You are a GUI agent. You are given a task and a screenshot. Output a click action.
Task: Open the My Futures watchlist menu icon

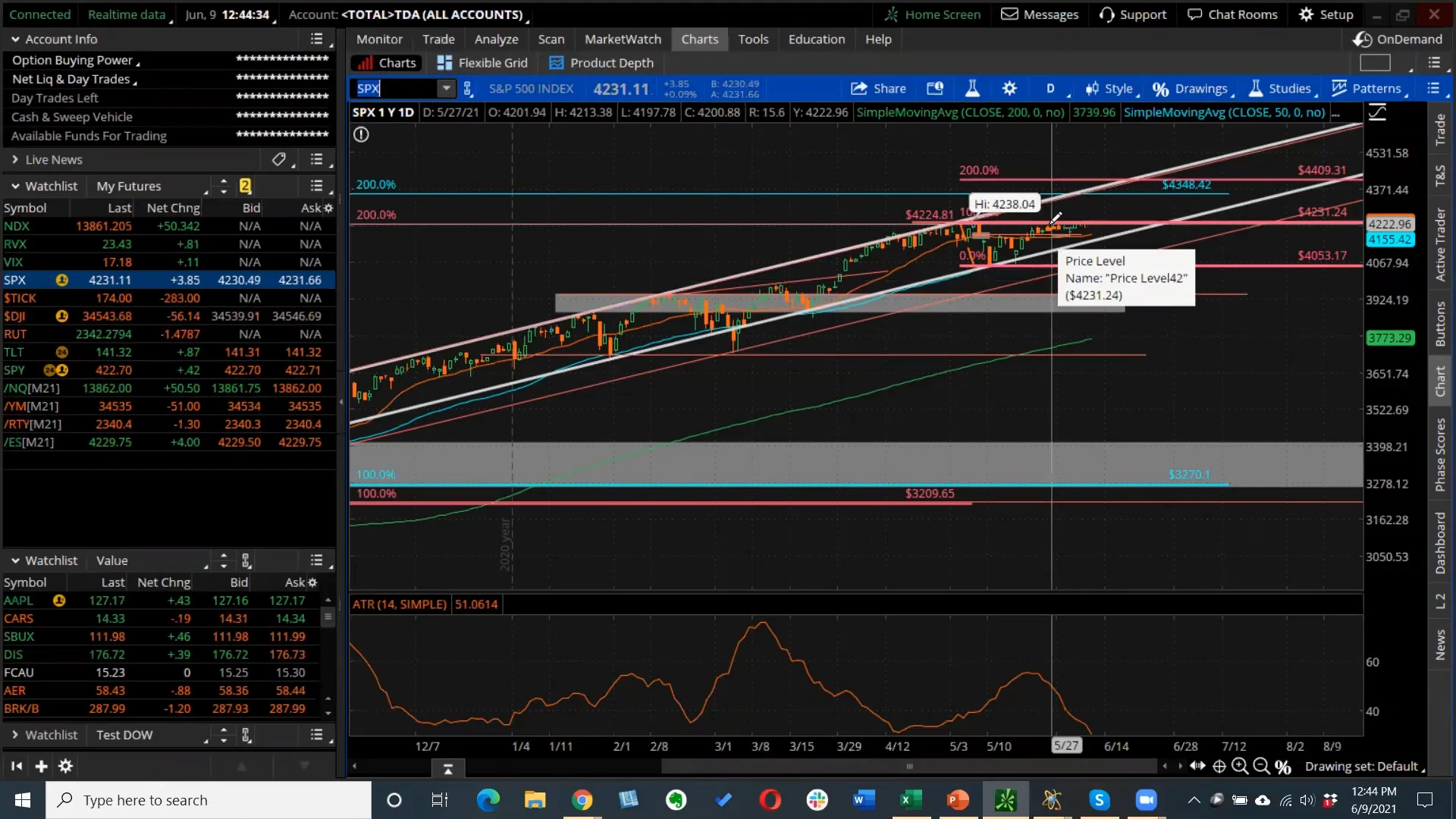coord(317,186)
